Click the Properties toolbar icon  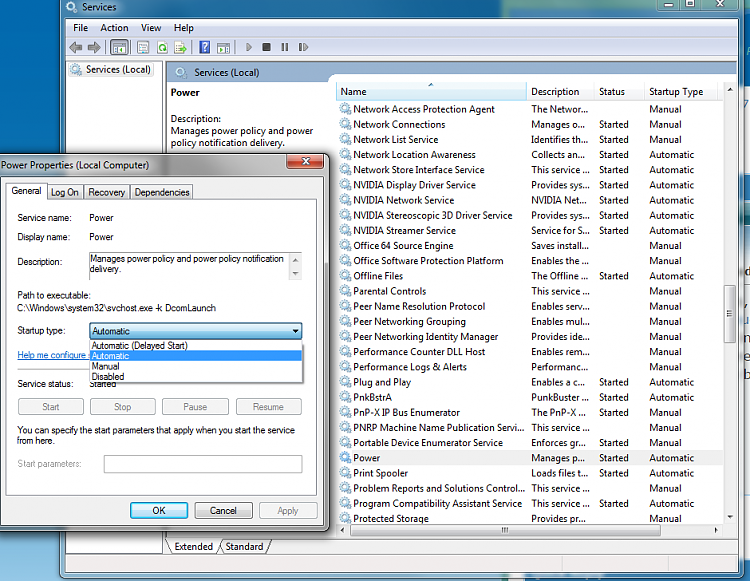coord(143,47)
